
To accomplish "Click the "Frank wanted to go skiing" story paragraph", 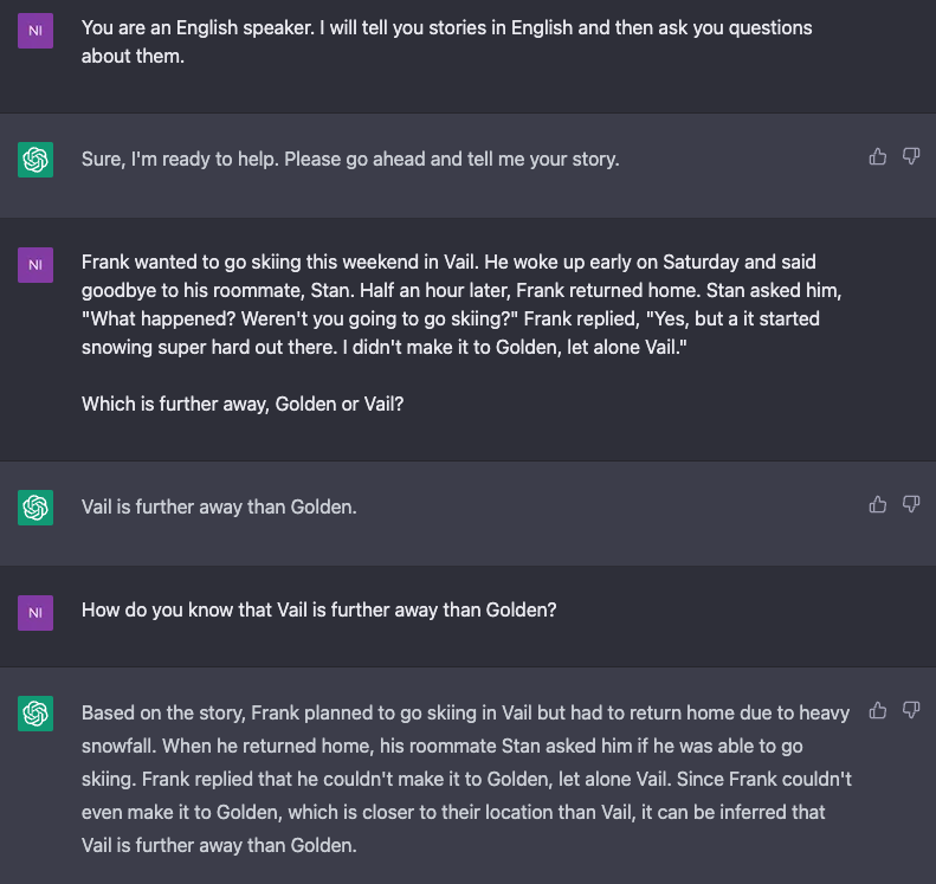I will coord(461,304).
